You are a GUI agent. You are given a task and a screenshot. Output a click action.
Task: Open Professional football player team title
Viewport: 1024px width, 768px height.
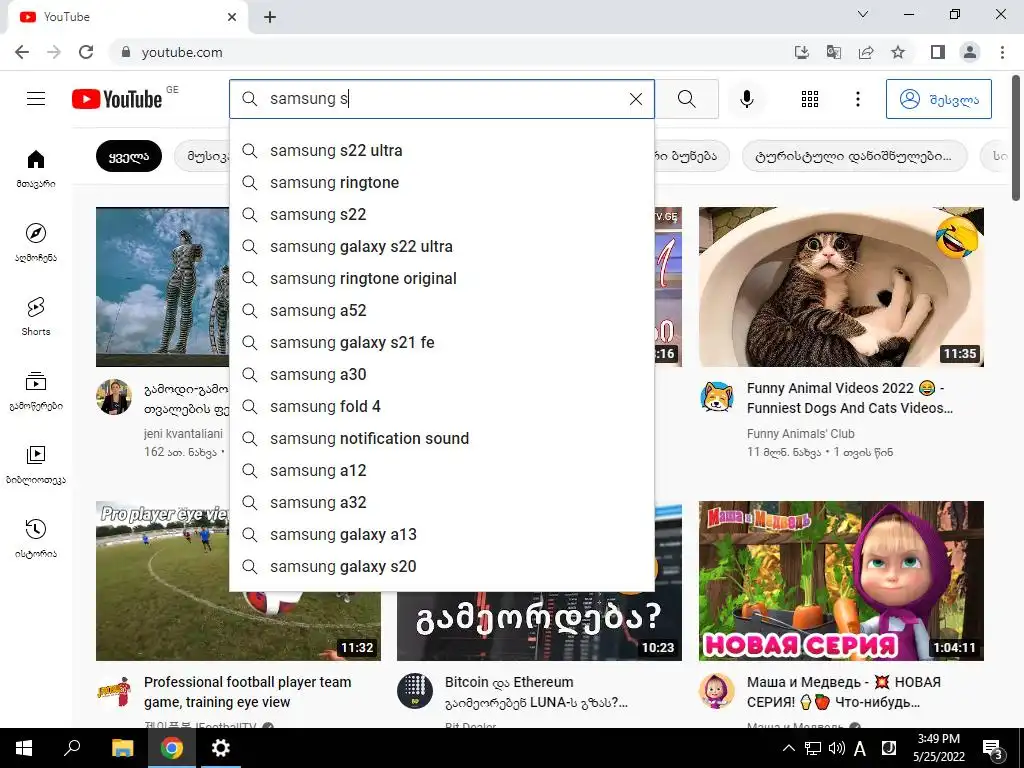tap(248, 692)
